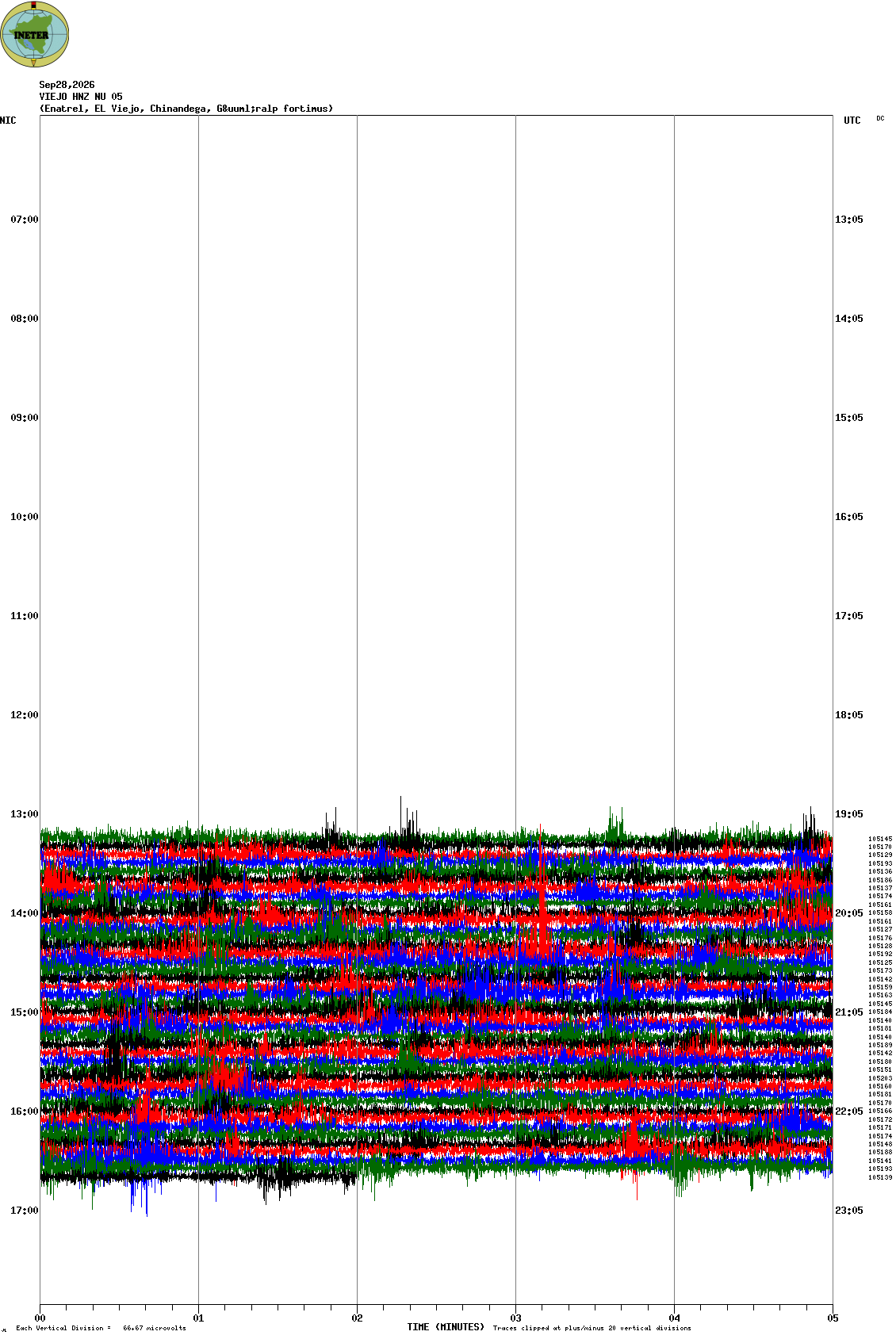
Task: Click the Each Vertical Division scale note
Action: point(101,1328)
